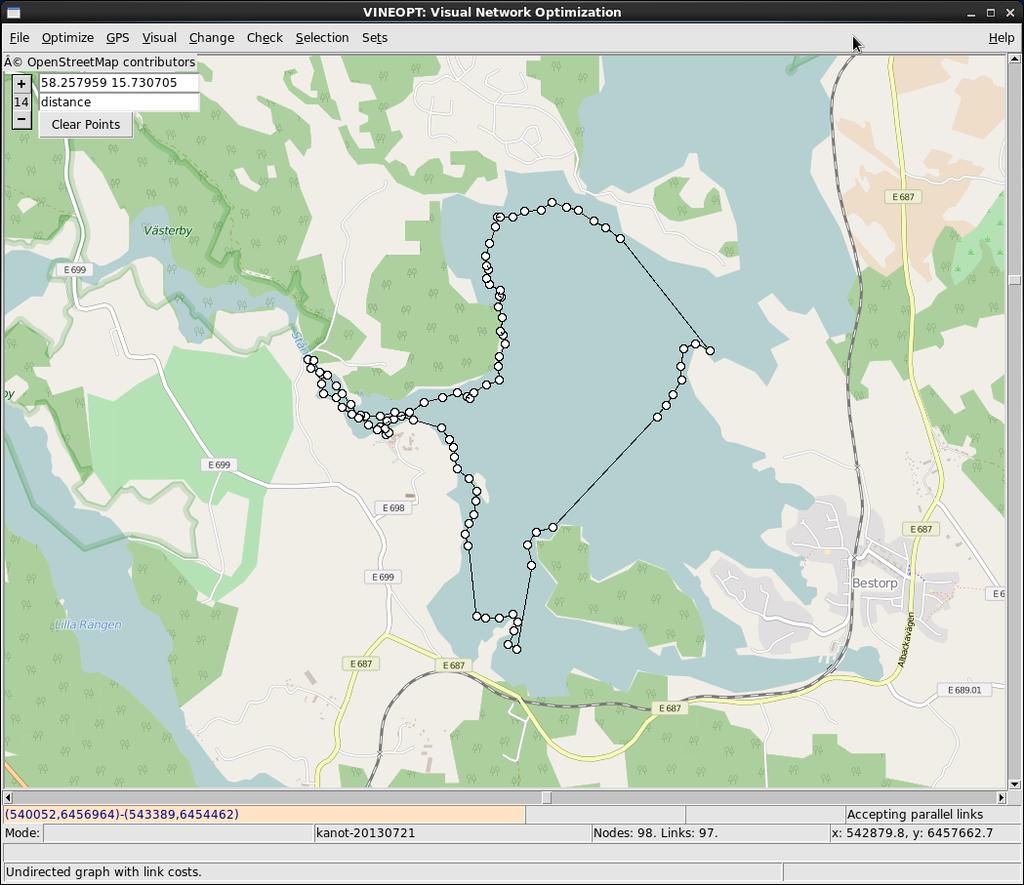Viewport: 1024px width, 885px height.
Task: Click the coordinate range status field
Action: click(264, 814)
